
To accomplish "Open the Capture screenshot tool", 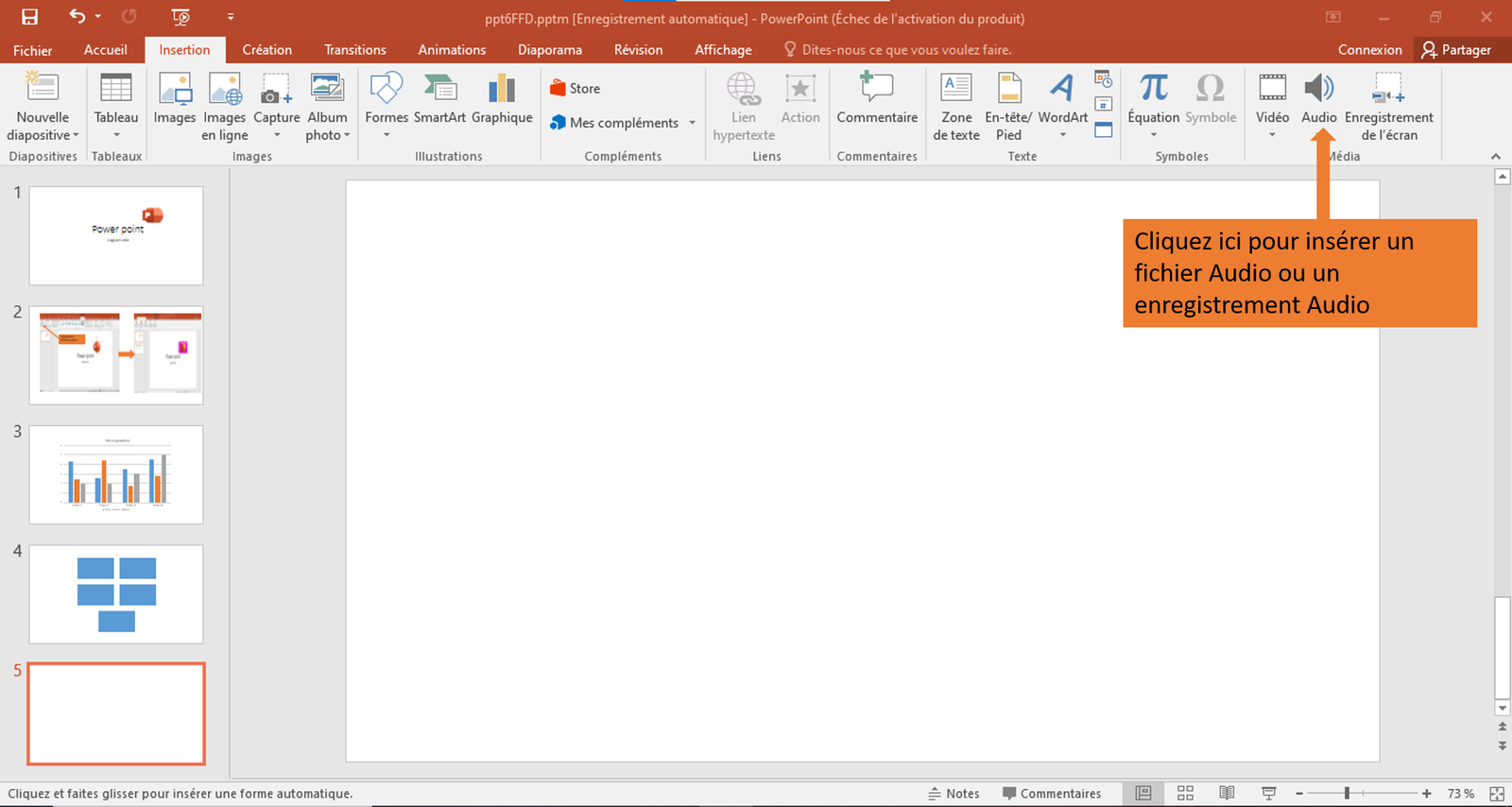I will click(277, 105).
